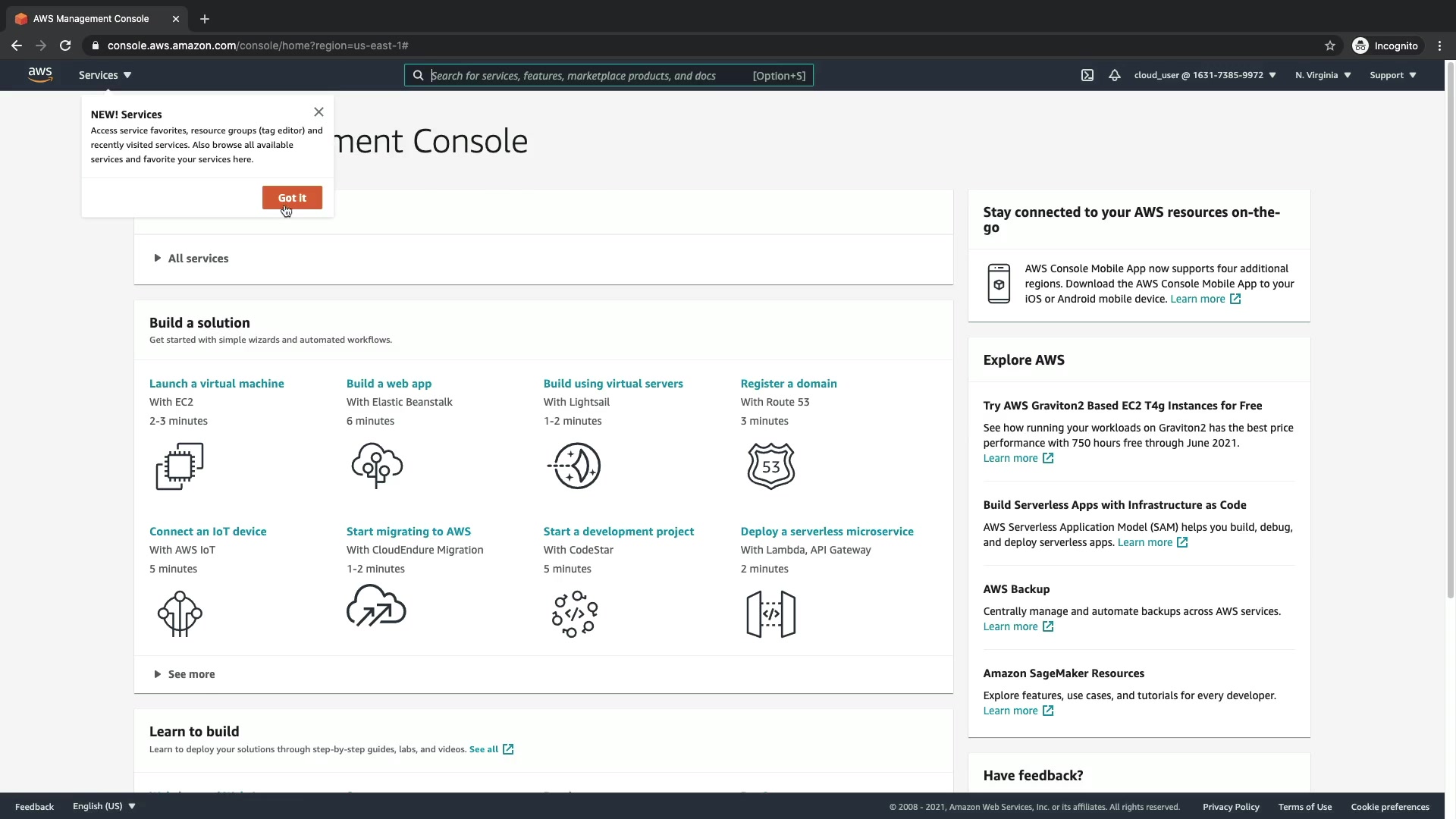This screenshot has height=819, width=1456.
Task: Click the AWS IoT device icon
Action: click(180, 613)
